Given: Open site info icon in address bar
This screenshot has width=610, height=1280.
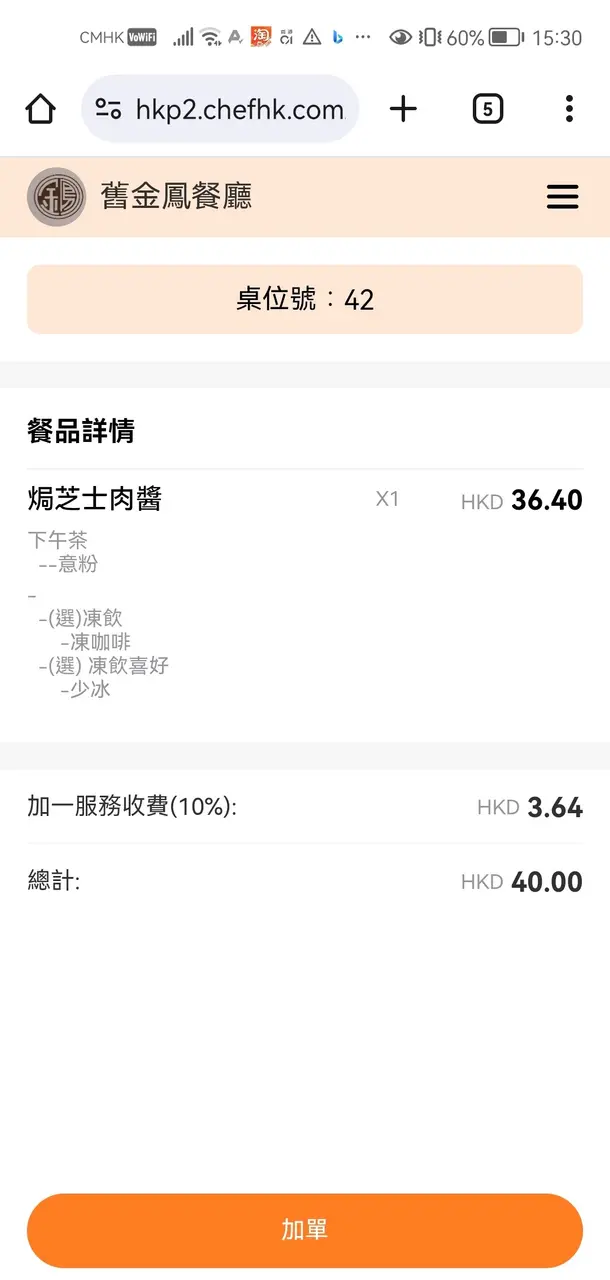Looking at the screenshot, I should click(x=108, y=109).
